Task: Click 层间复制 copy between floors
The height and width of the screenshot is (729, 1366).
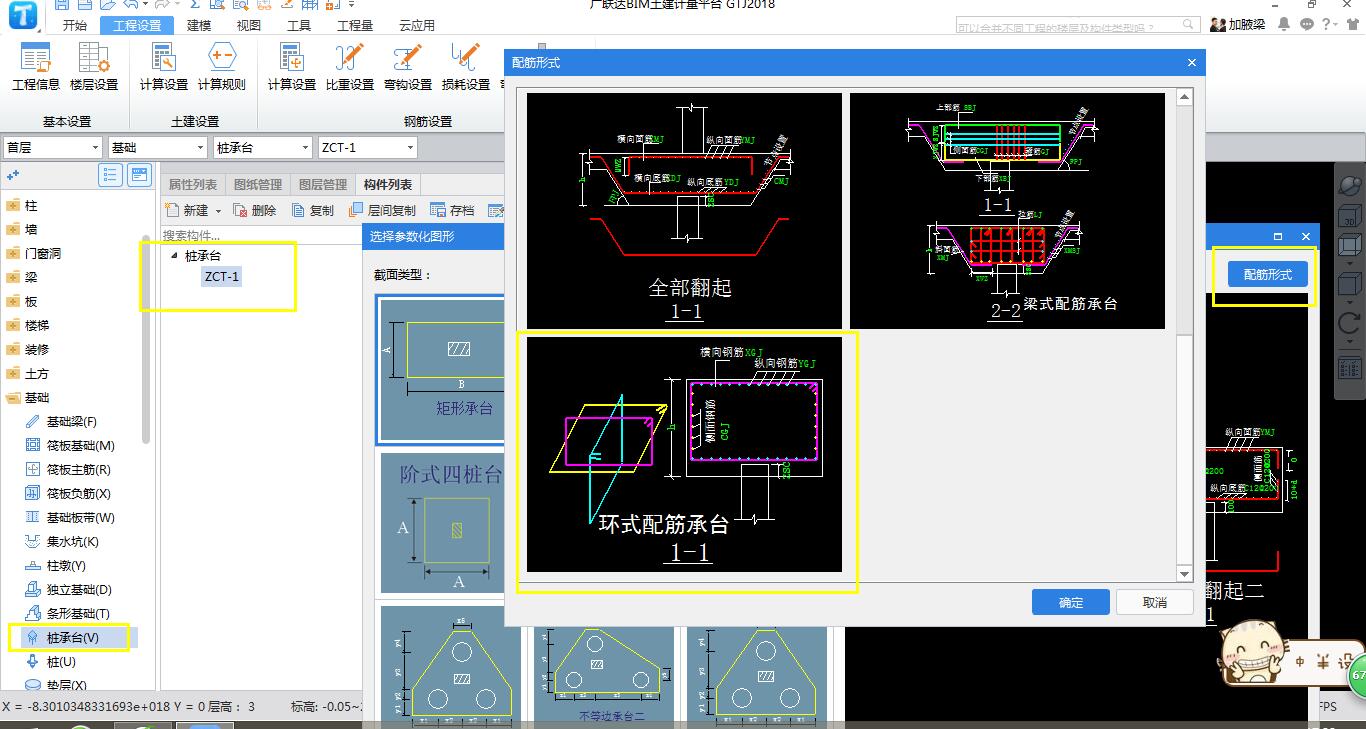Action: 382,210
